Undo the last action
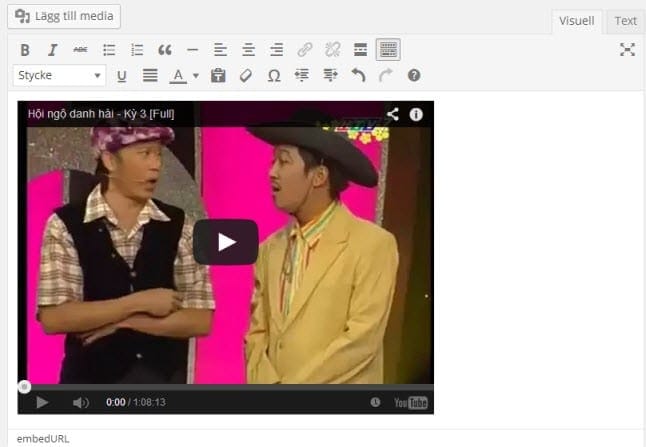This screenshot has width=646, height=447. (358, 76)
